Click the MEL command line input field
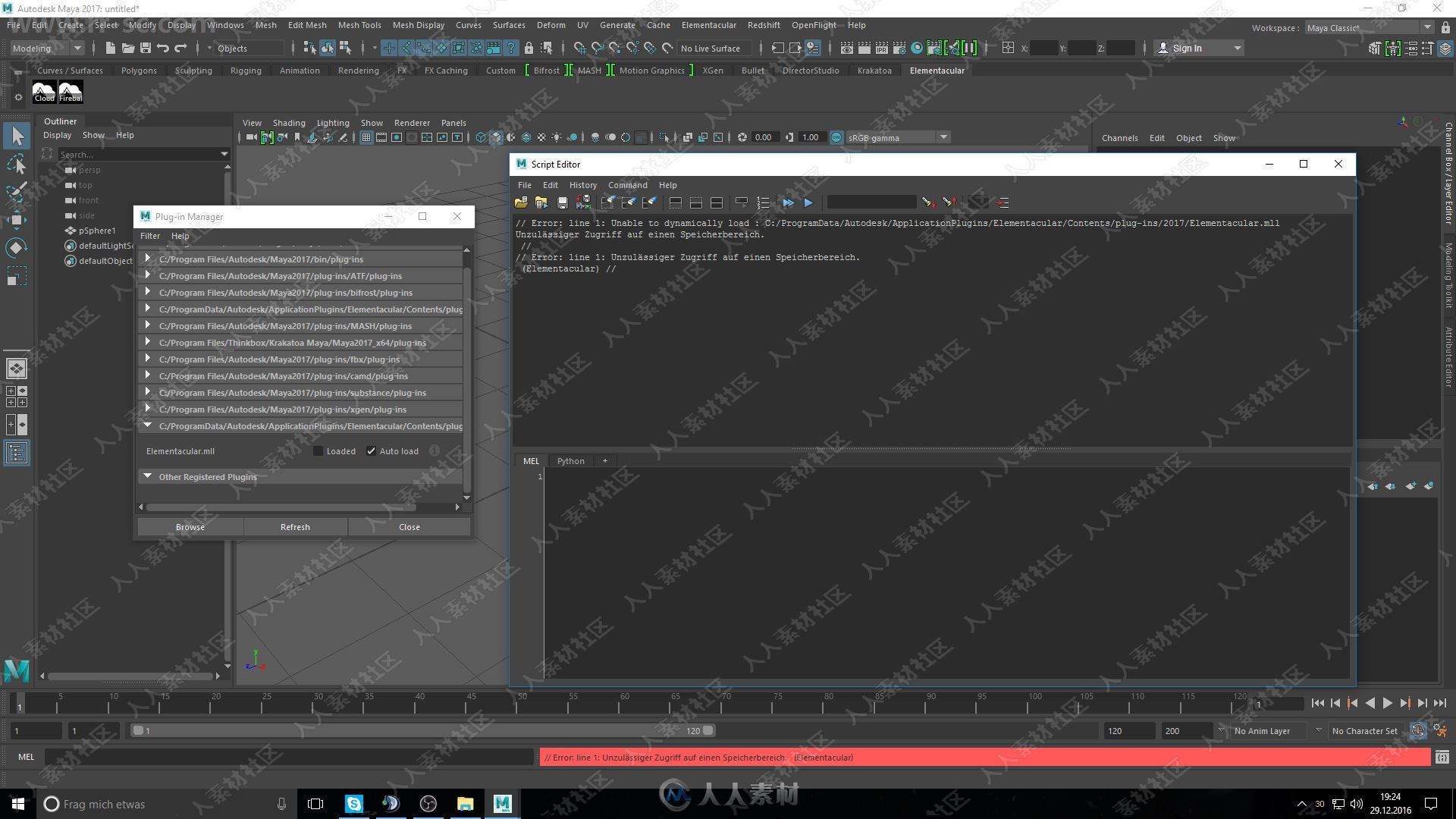1456x819 pixels. pyautogui.click(x=289, y=757)
